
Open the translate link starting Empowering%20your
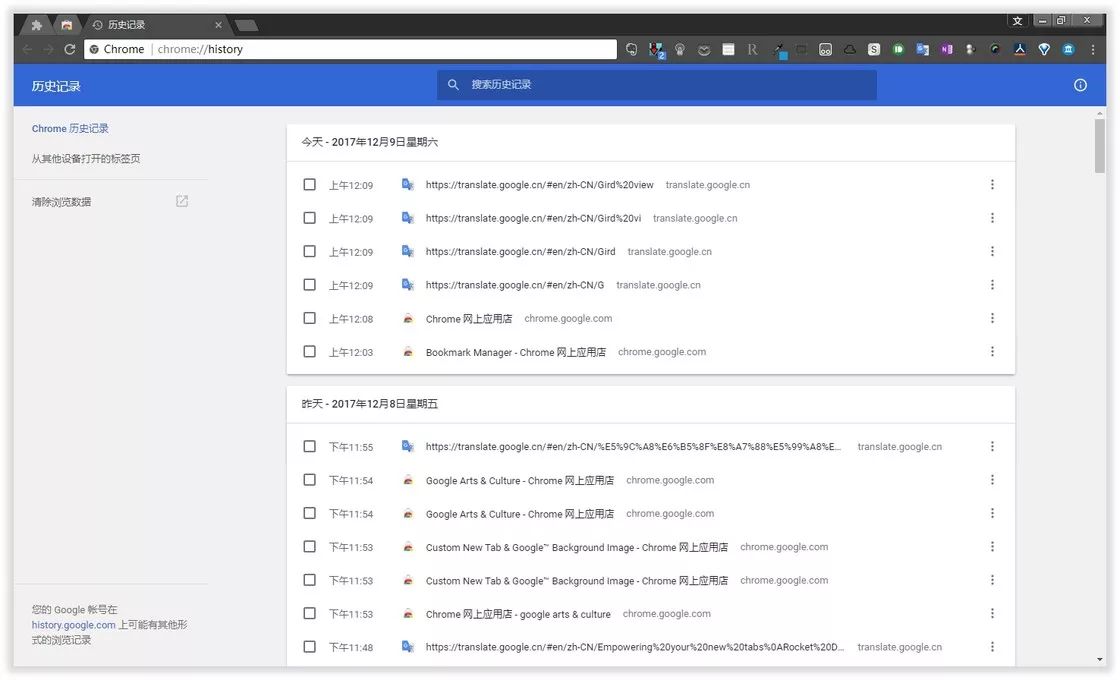634,647
